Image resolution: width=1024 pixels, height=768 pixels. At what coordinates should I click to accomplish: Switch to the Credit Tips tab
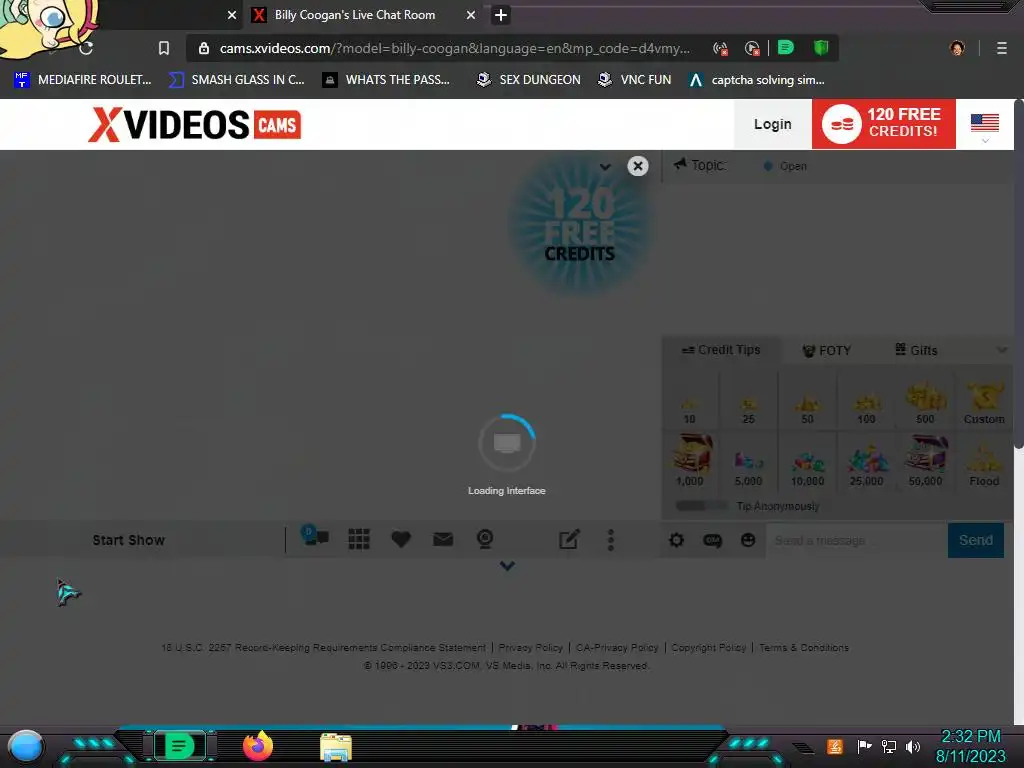[721, 350]
